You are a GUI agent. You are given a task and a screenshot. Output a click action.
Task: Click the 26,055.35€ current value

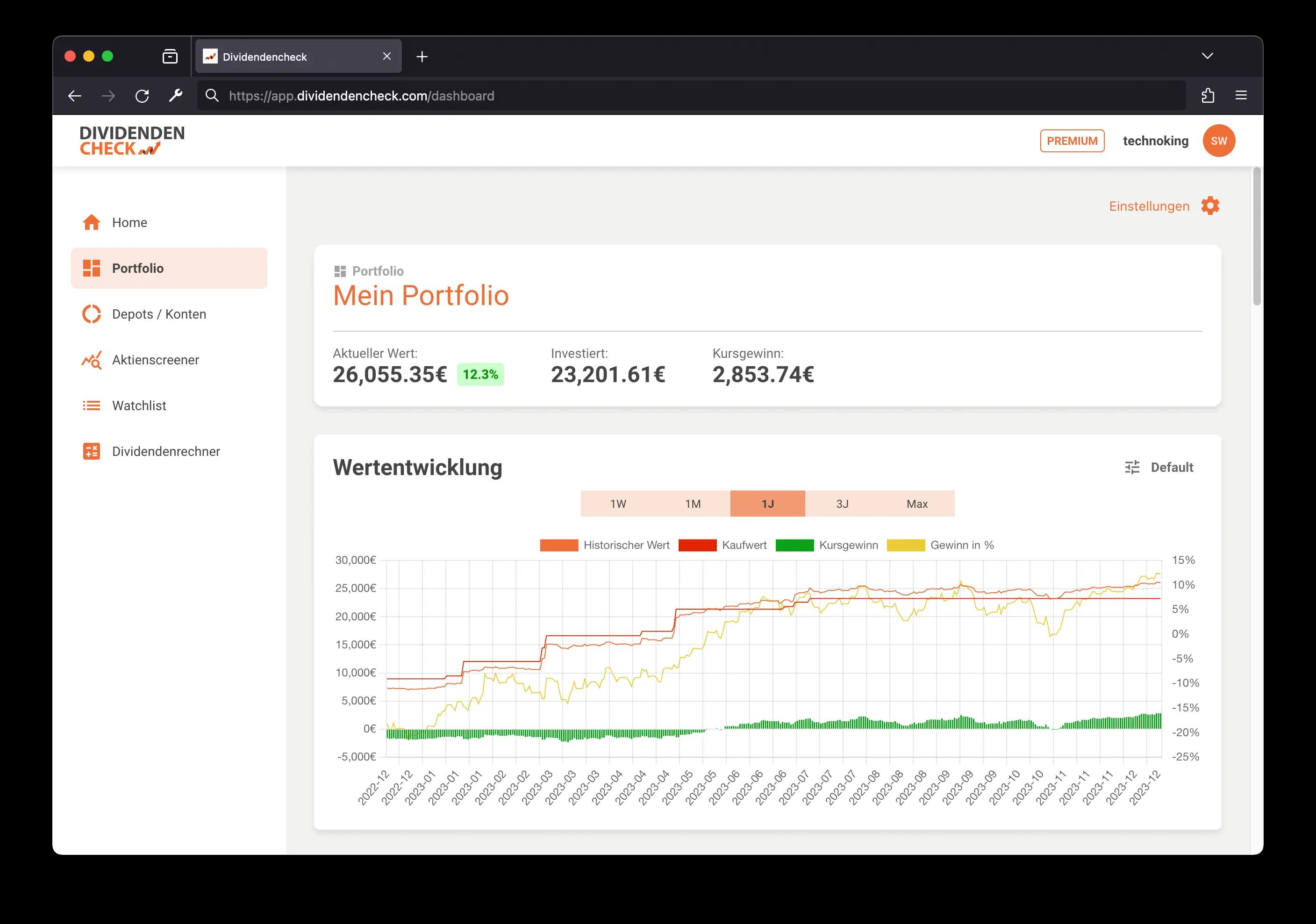[390, 375]
